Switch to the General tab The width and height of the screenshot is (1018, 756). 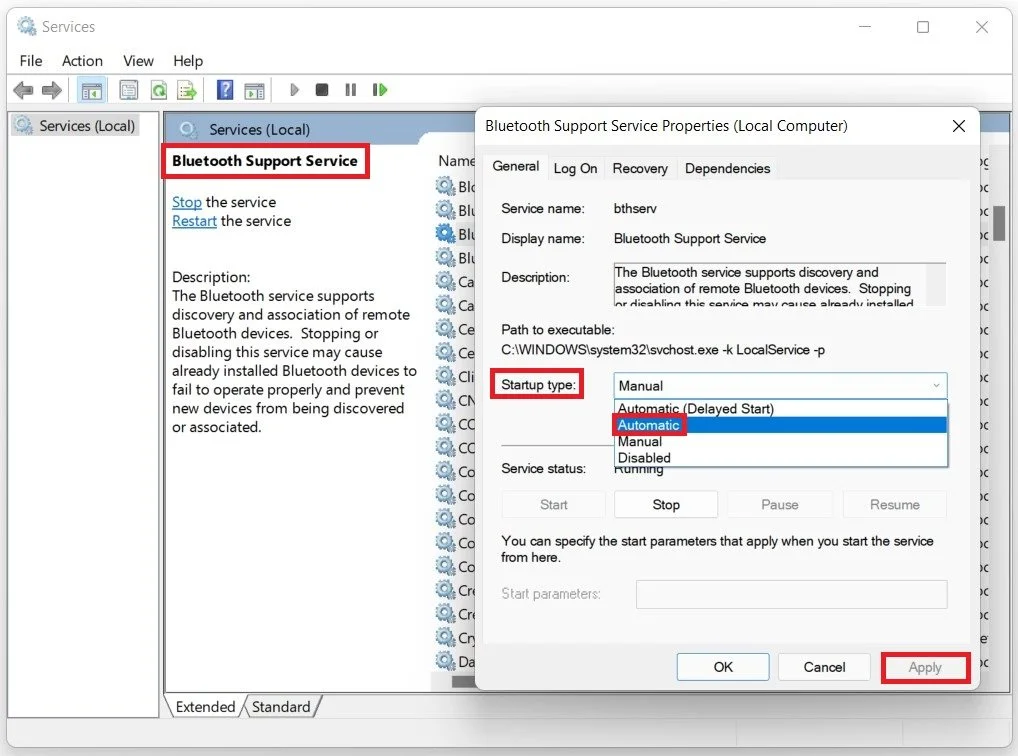point(515,166)
